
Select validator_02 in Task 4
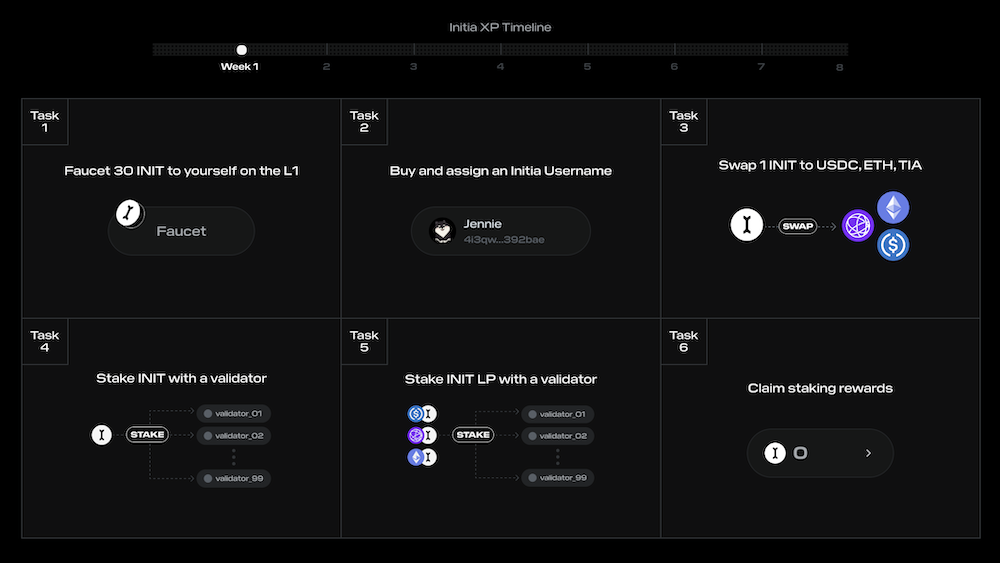click(234, 436)
